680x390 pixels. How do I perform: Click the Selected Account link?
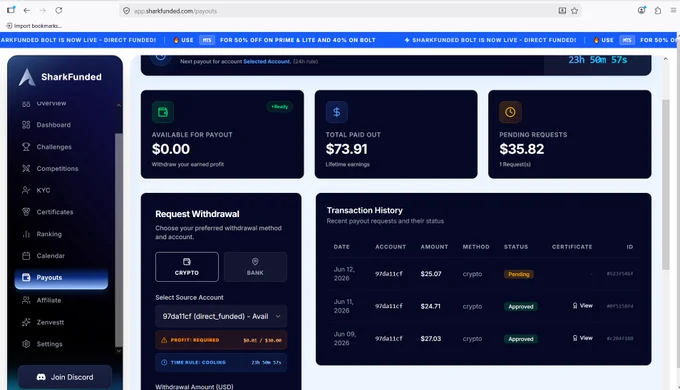(x=266, y=62)
